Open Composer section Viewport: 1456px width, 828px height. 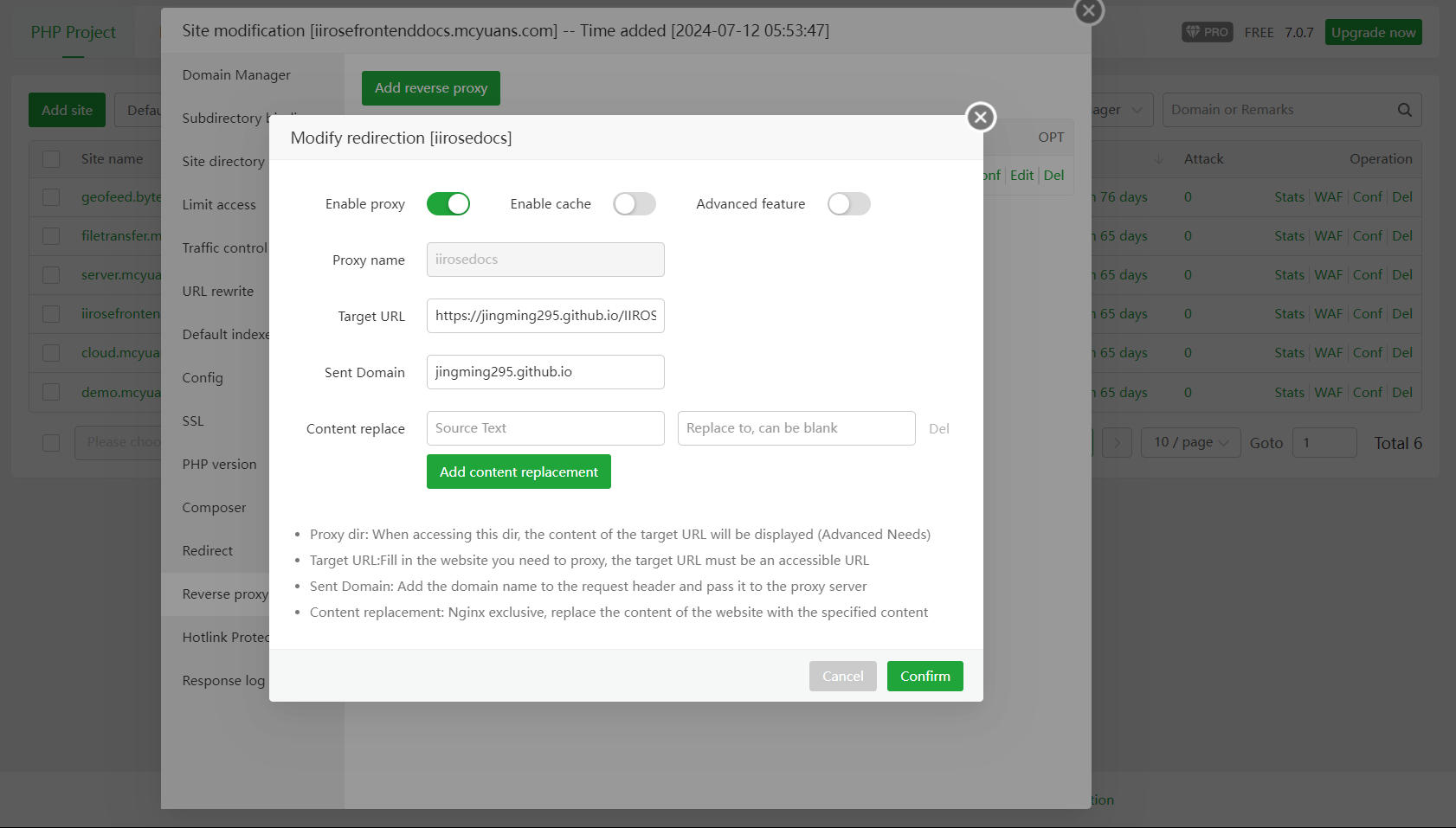[214, 508]
